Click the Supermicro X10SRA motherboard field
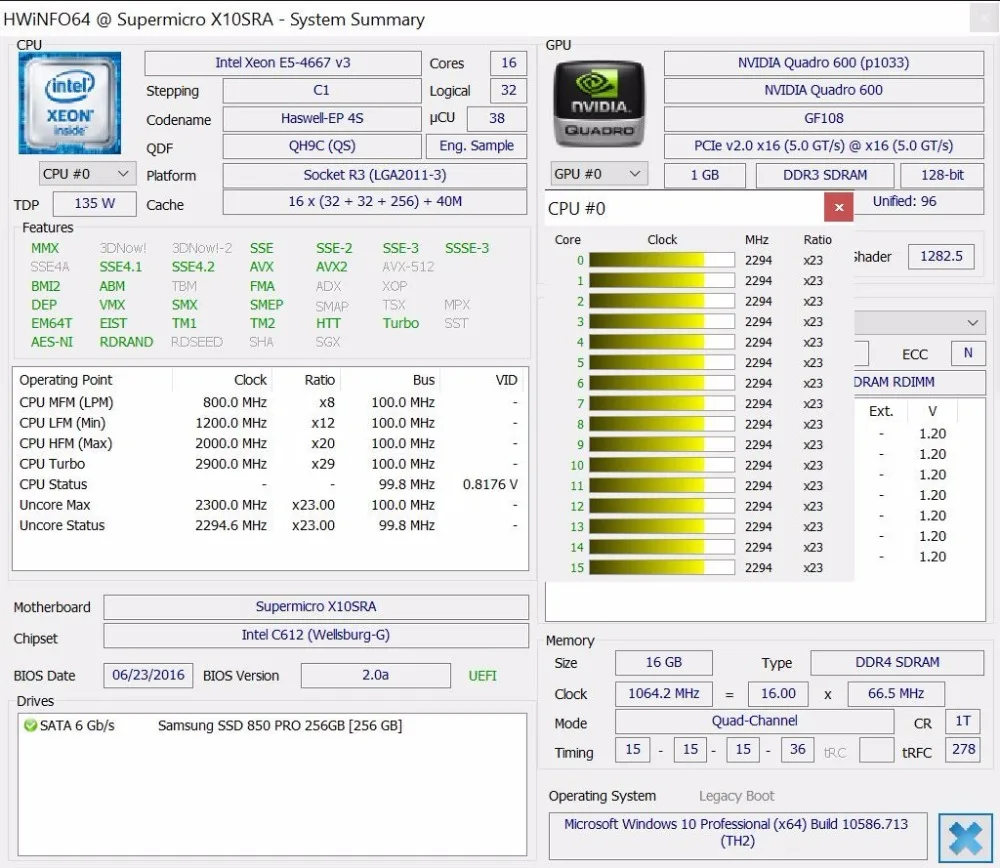This screenshot has height=868, width=1000. click(x=316, y=607)
